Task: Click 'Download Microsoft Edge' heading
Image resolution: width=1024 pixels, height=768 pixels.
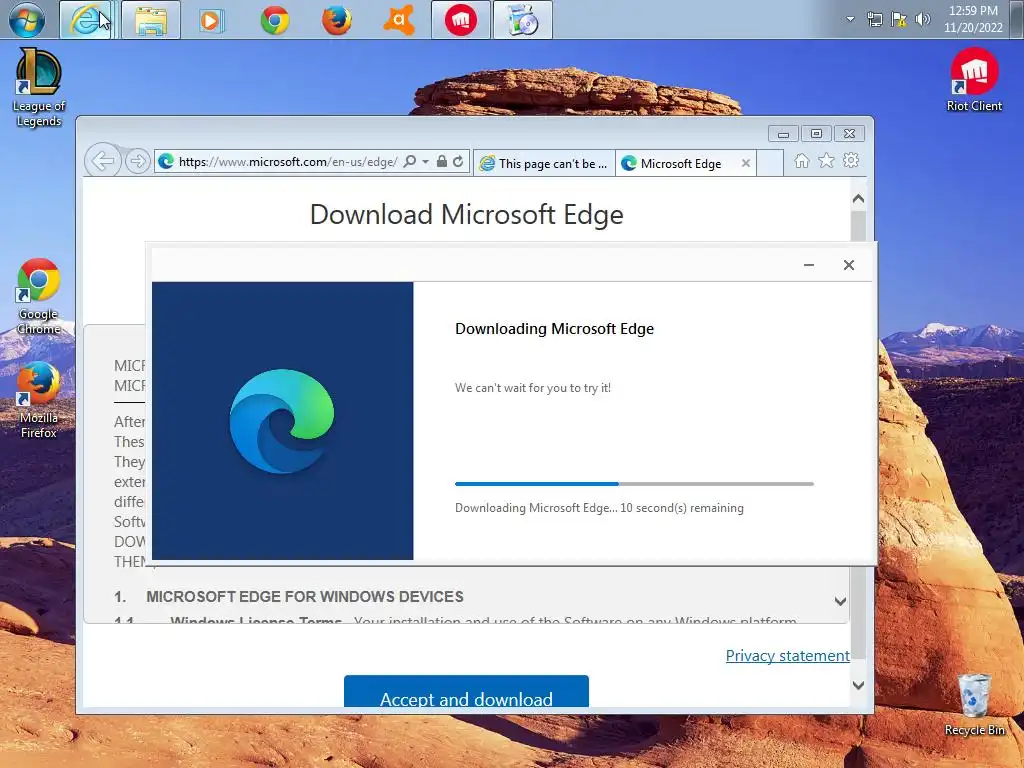Action: point(466,215)
